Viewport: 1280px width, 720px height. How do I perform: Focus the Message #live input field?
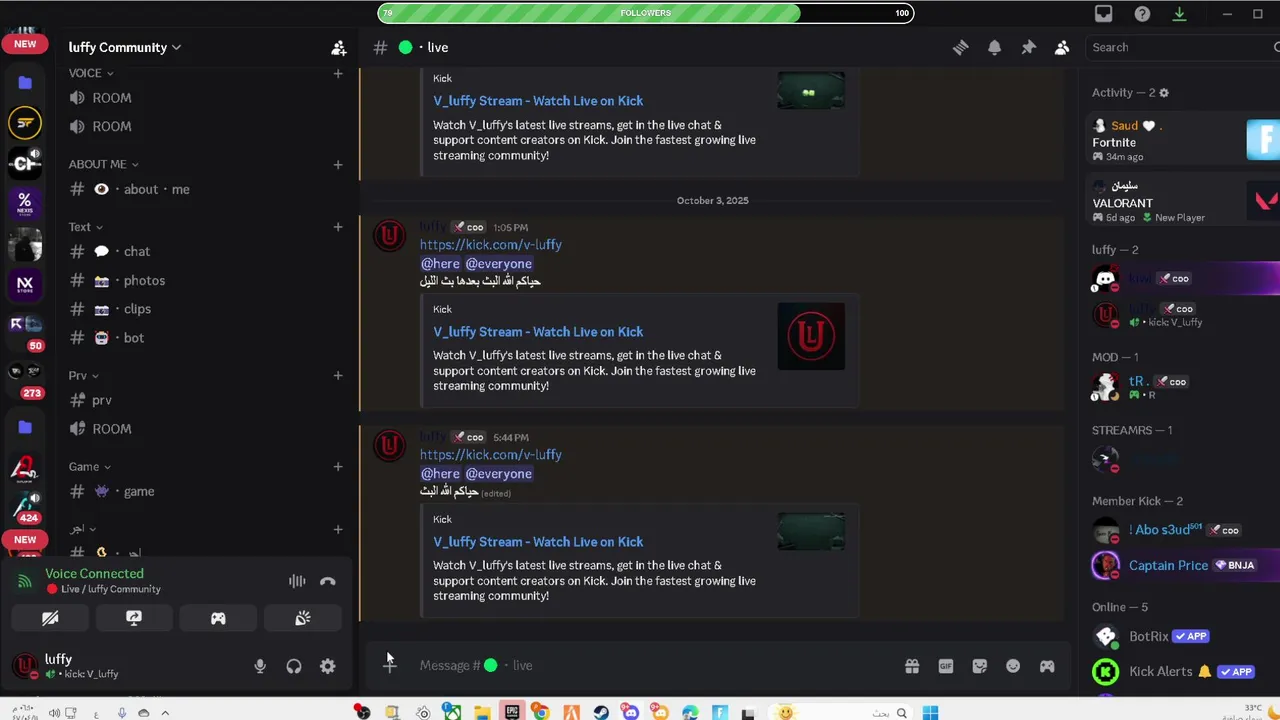[x=640, y=665]
